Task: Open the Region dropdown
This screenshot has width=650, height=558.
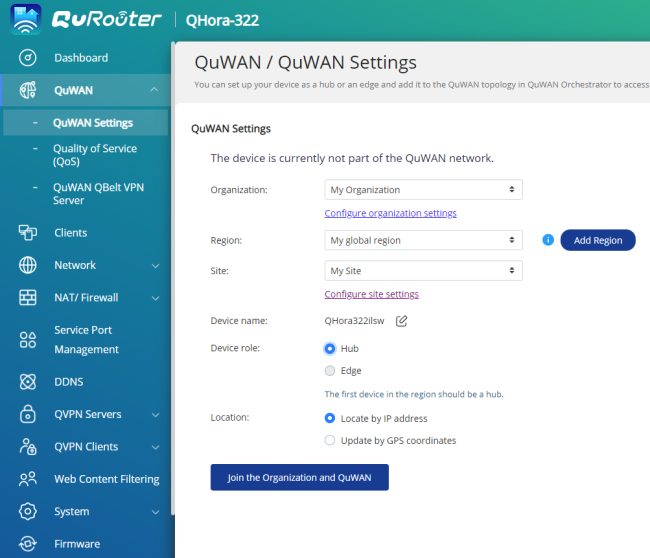Action: pyautogui.click(x=423, y=240)
